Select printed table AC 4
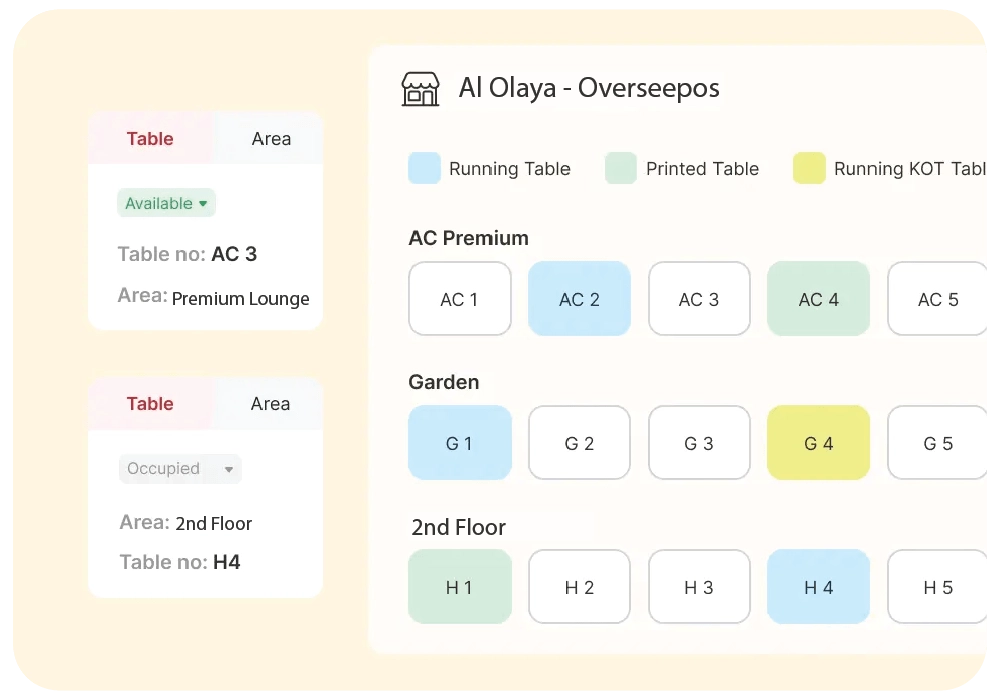1000x700 pixels. point(818,298)
